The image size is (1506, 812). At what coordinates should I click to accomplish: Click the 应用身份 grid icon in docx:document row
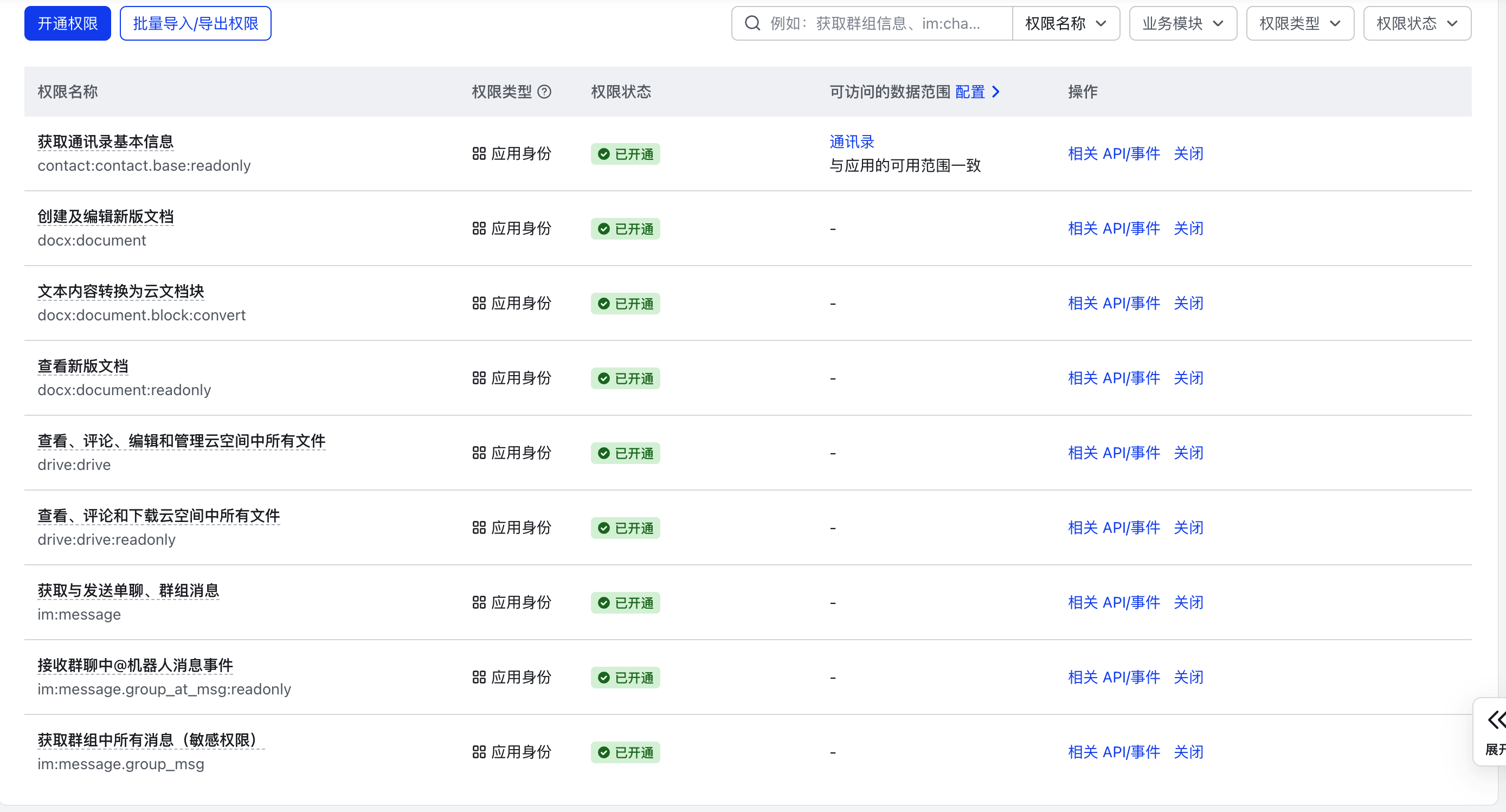click(x=479, y=229)
